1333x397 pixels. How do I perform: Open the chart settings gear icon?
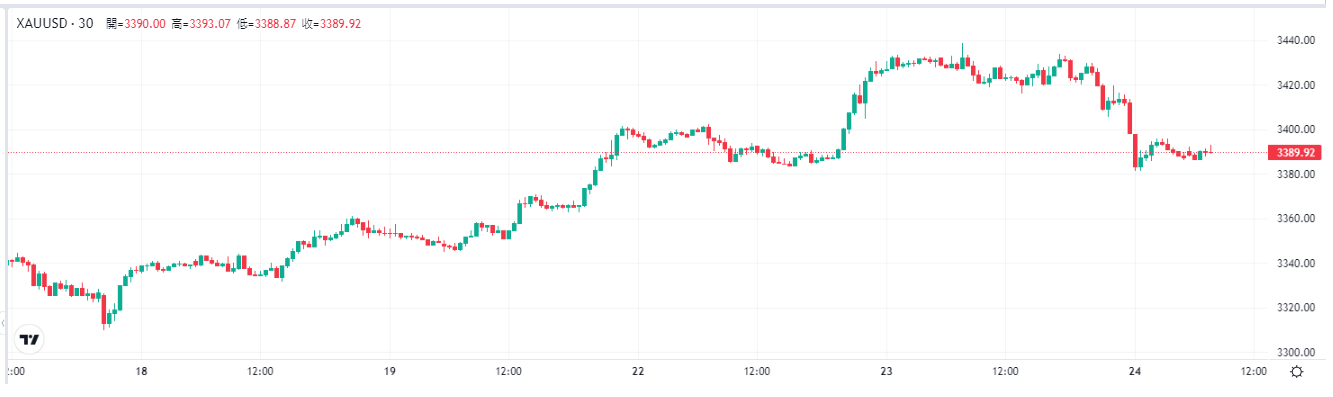click(1296, 371)
